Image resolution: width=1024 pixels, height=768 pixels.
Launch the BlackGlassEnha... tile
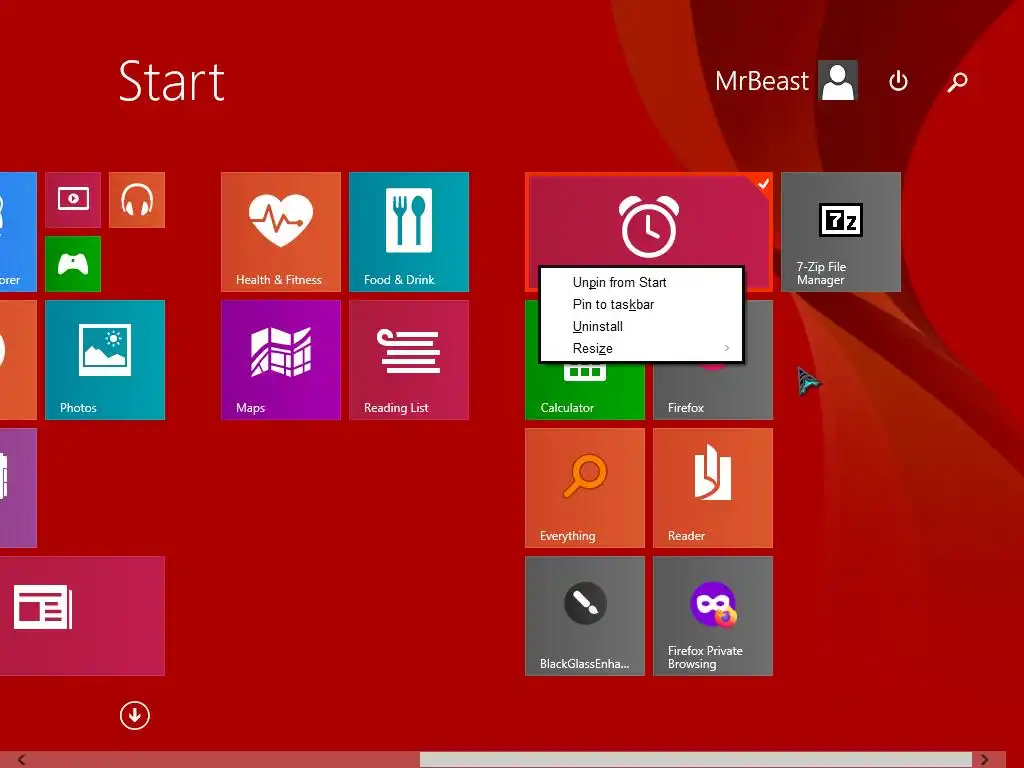(x=584, y=616)
